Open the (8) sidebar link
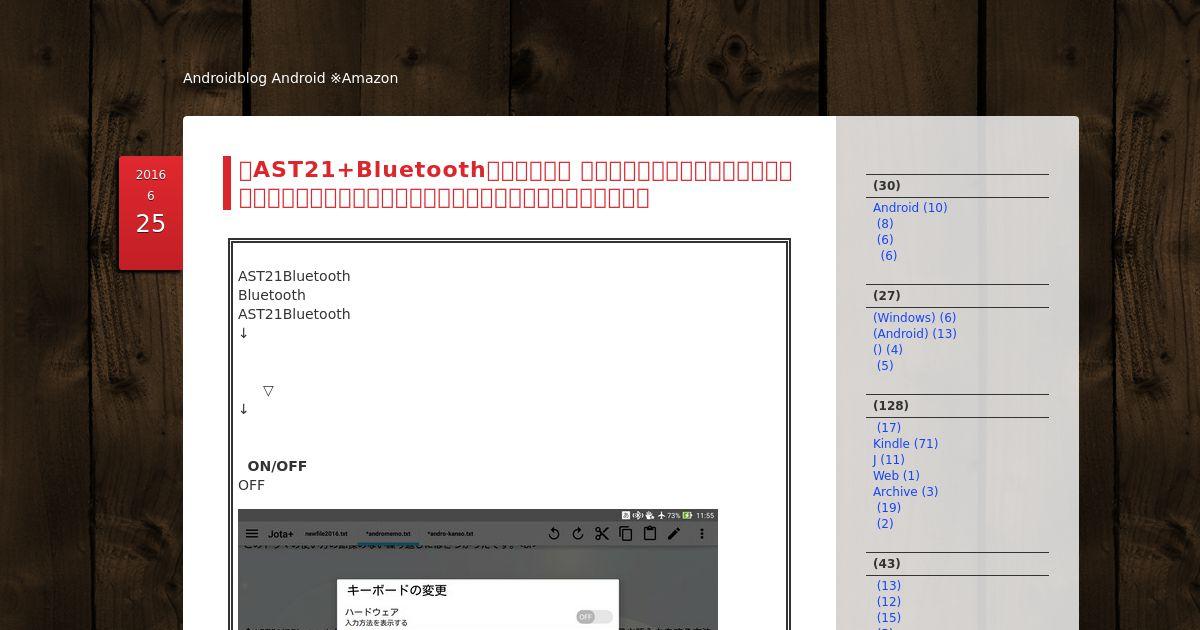The height and width of the screenshot is (630, 1200). (x=885, y=224)
